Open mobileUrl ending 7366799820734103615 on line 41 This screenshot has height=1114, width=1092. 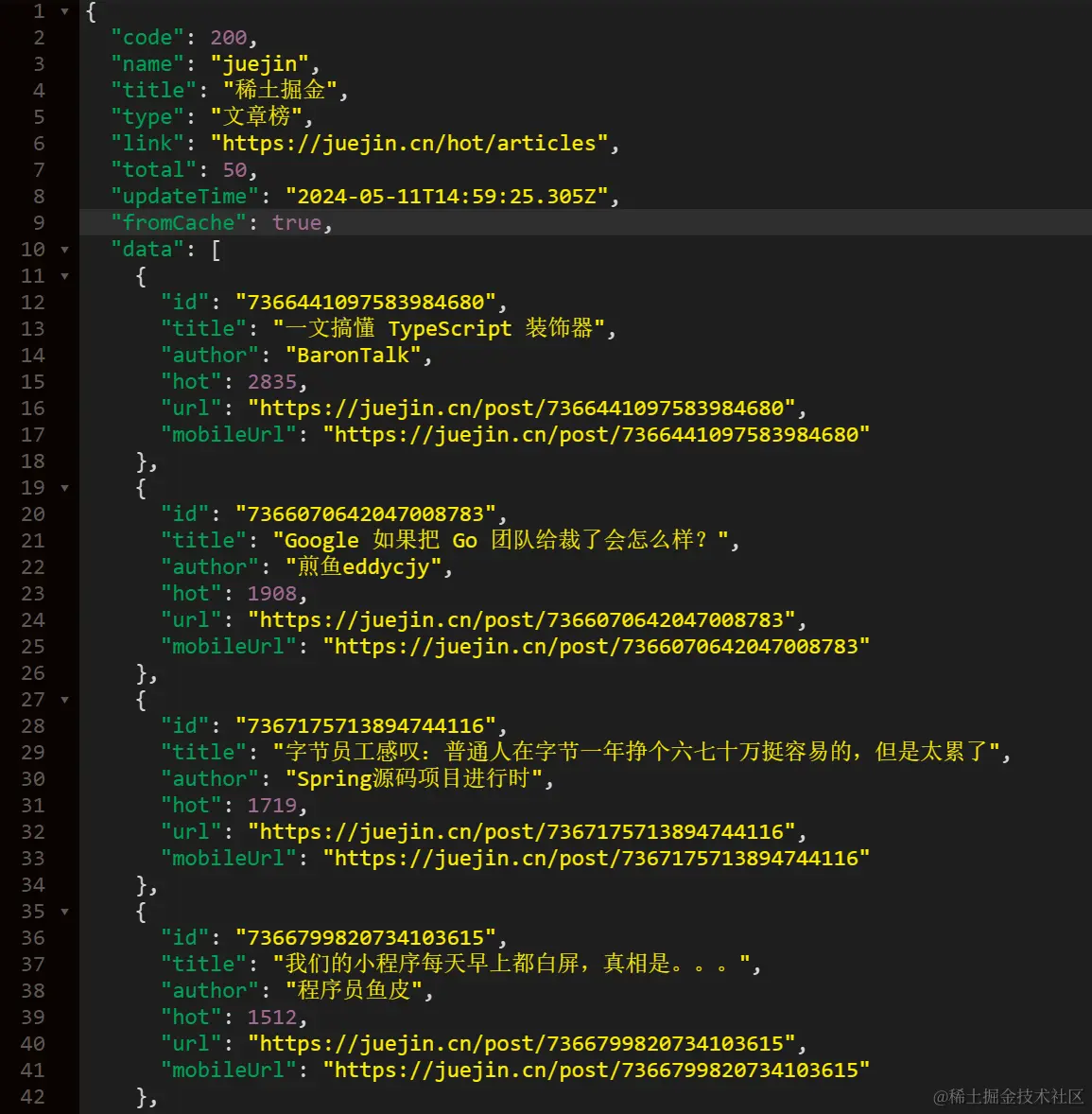(596, 1070)
